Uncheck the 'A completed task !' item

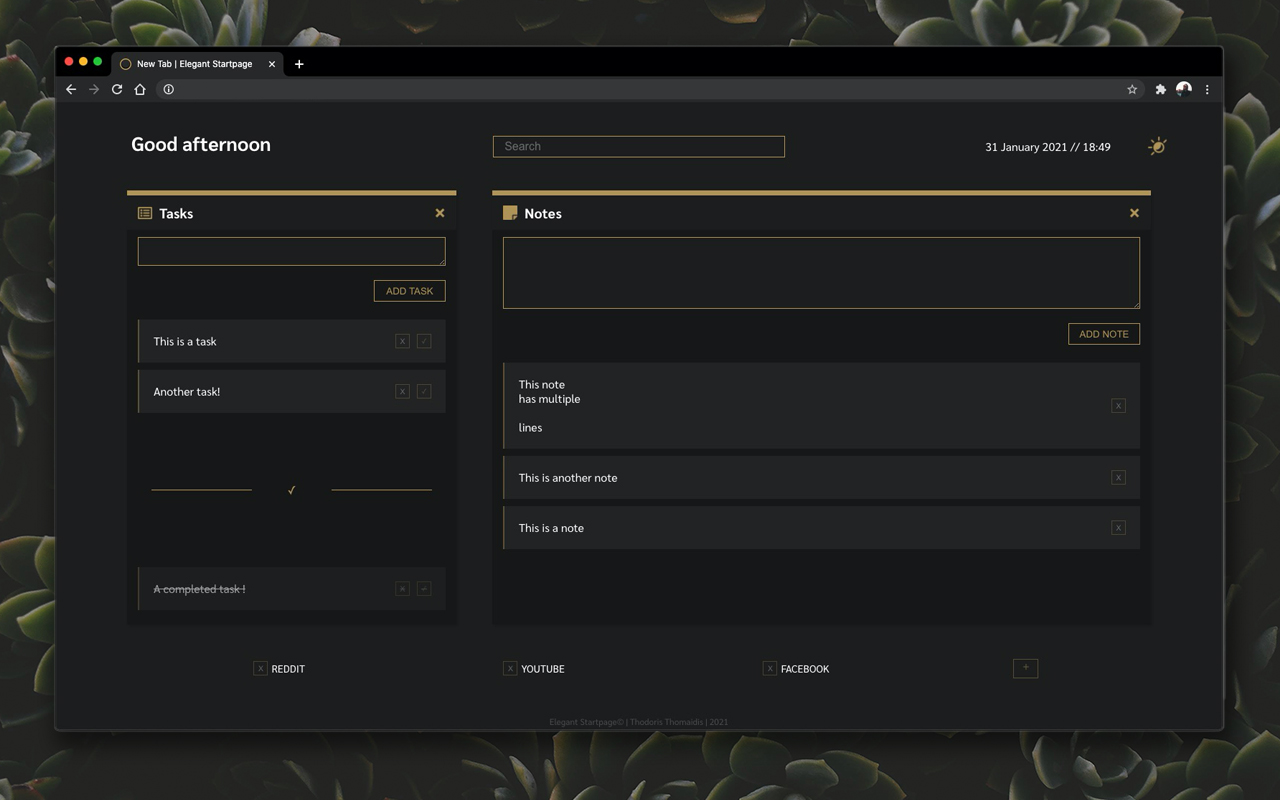[x=424, y=589]
